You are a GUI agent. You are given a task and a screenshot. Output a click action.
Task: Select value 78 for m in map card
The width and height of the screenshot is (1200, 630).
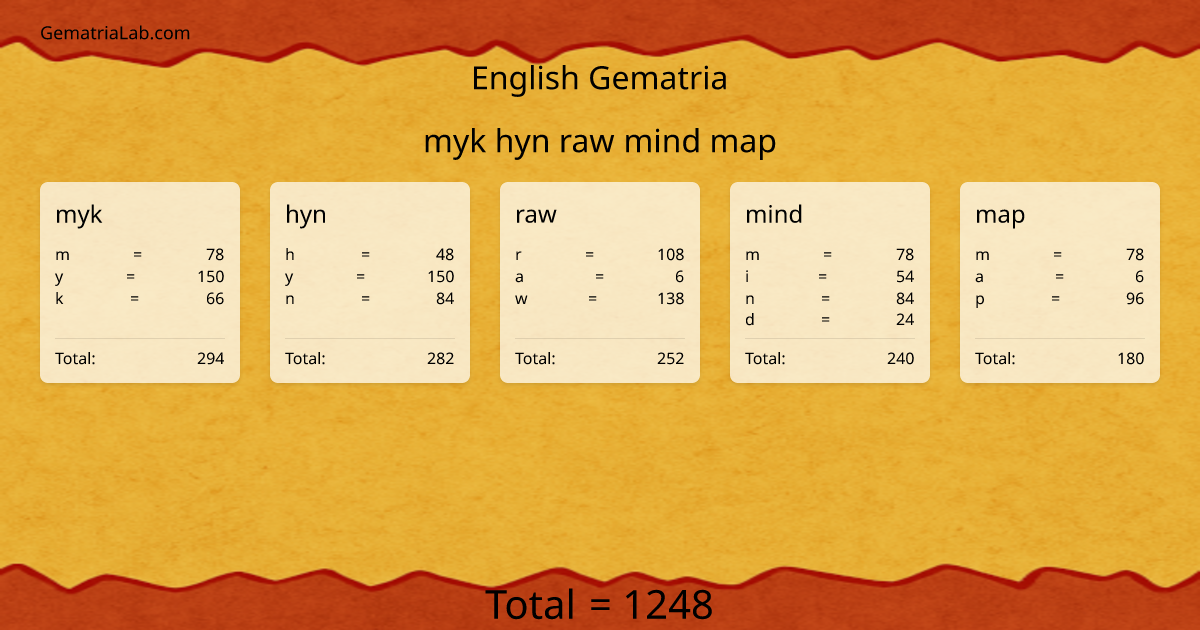1135,255
